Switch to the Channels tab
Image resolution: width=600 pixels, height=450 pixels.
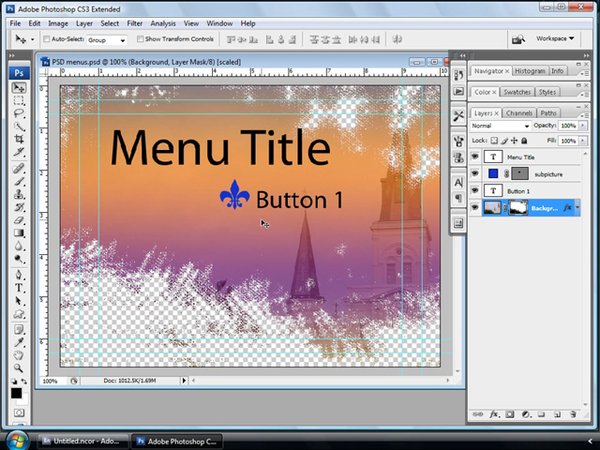click(521, 113)
